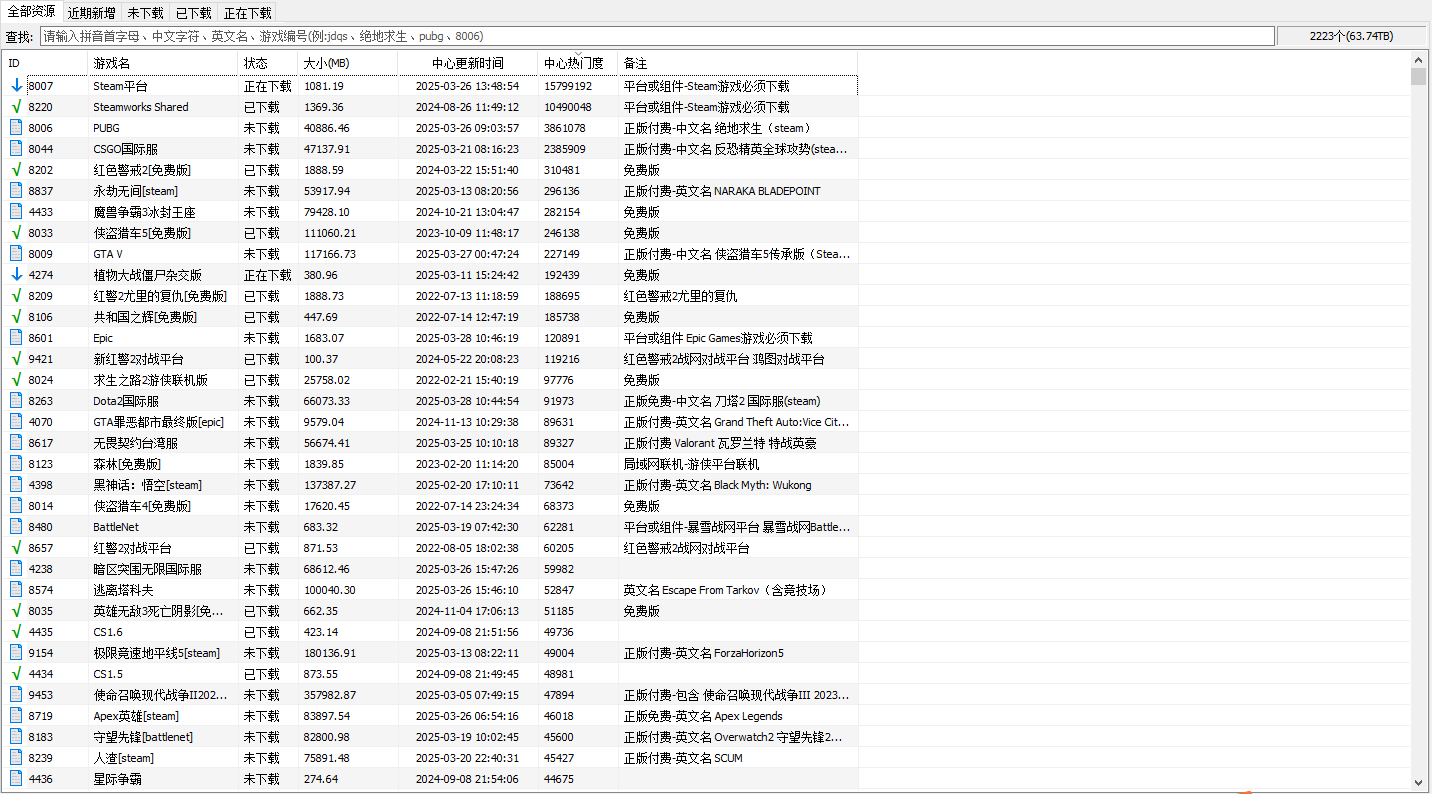The width and height of the screenshot is (1432, 794).
Task: Click the document icon next to CSGO国际服
Action: click(x=16, y=149)
